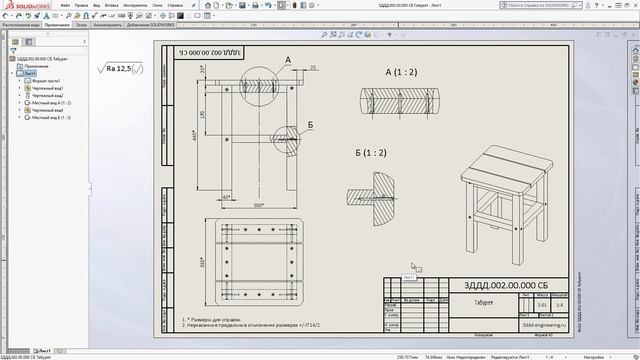The width and height of the screenshot is (640, 360).
Task: Open the dropdown arrow next to Save
Action: coord(248,6)
